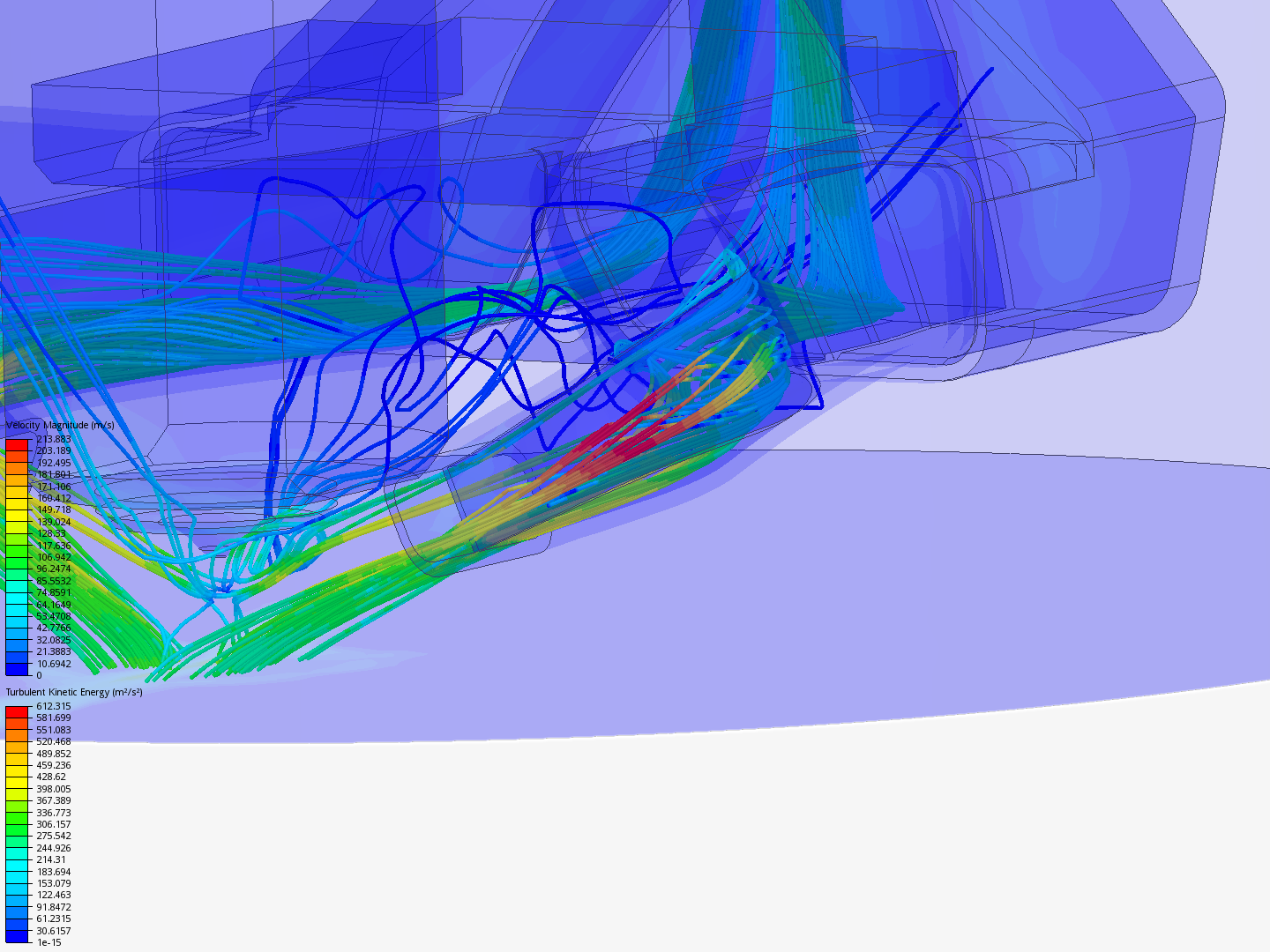This screenshot has height=952, width=1270.
Task: Click the velocity legend minimum value 0
Action: point(39,675)
